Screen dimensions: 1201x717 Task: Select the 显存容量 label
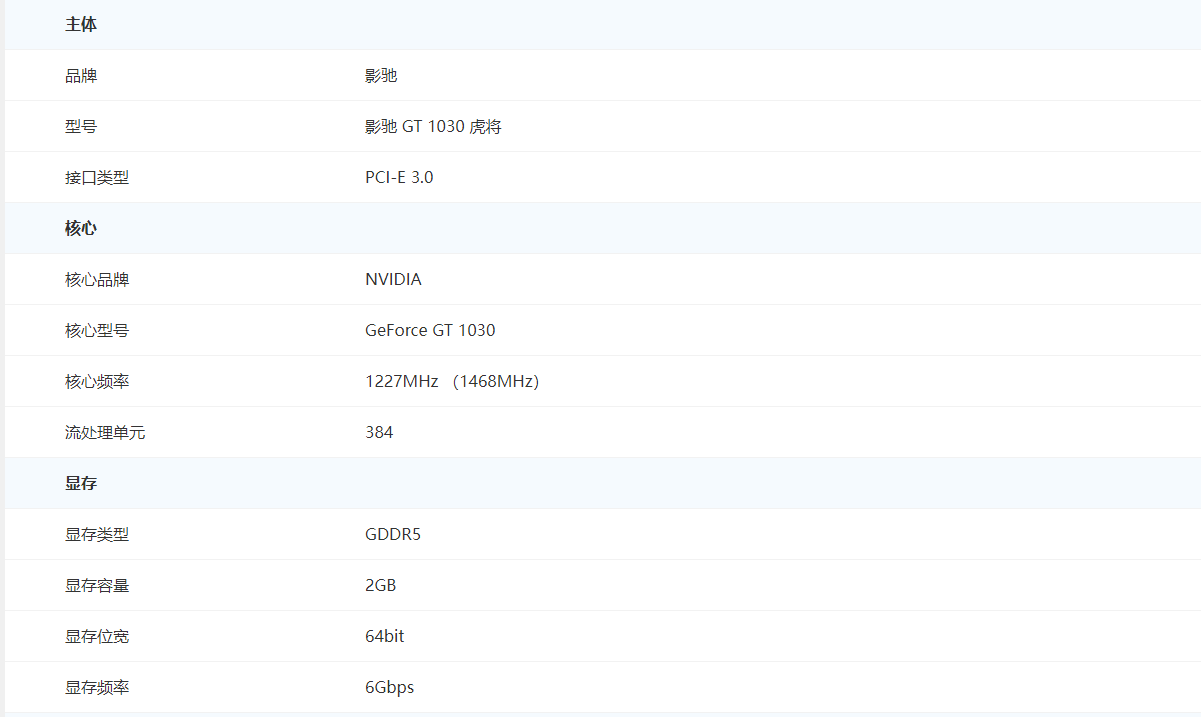coord(97,586)
